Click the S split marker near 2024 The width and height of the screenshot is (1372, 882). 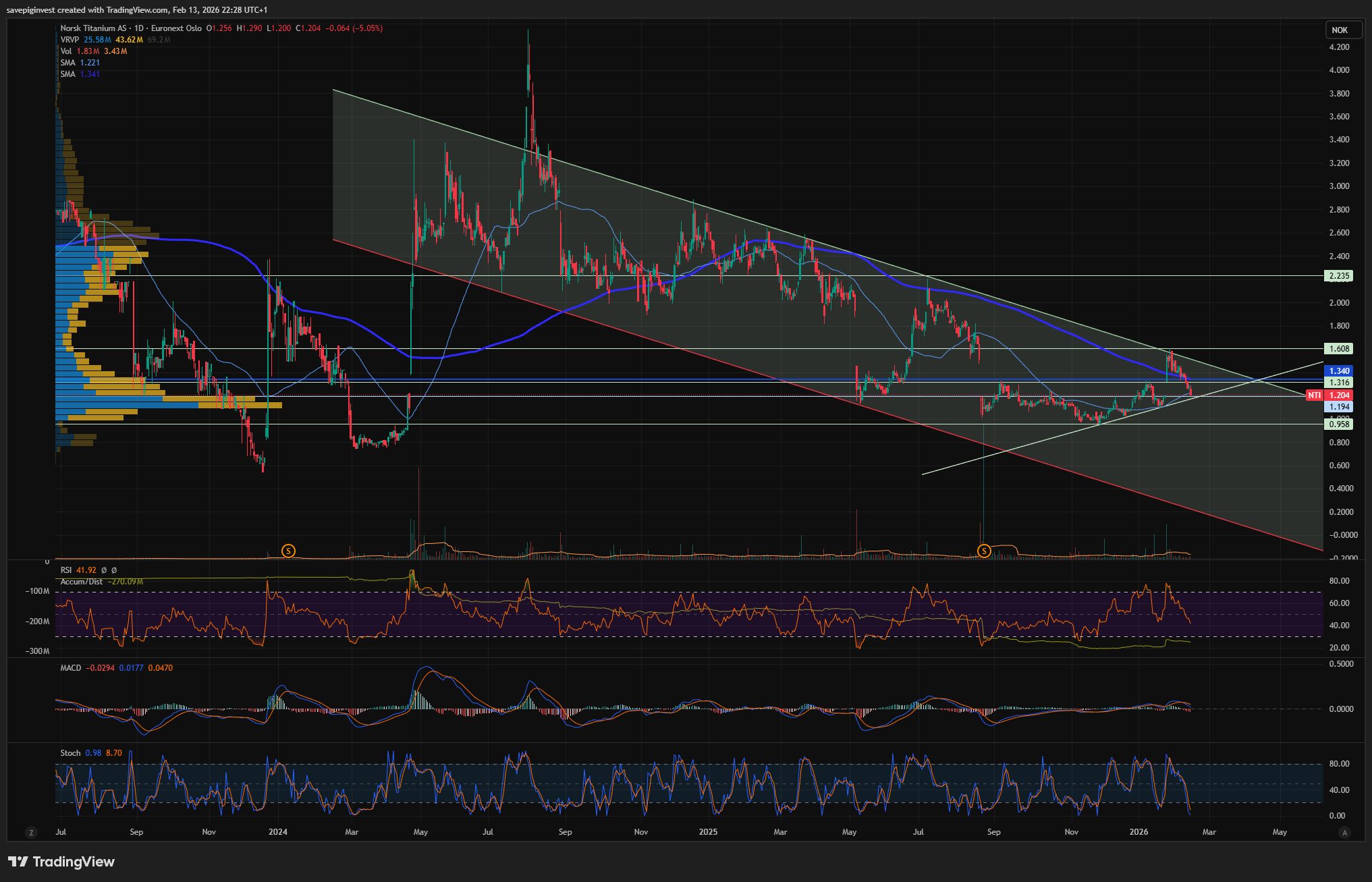point(289,551)
